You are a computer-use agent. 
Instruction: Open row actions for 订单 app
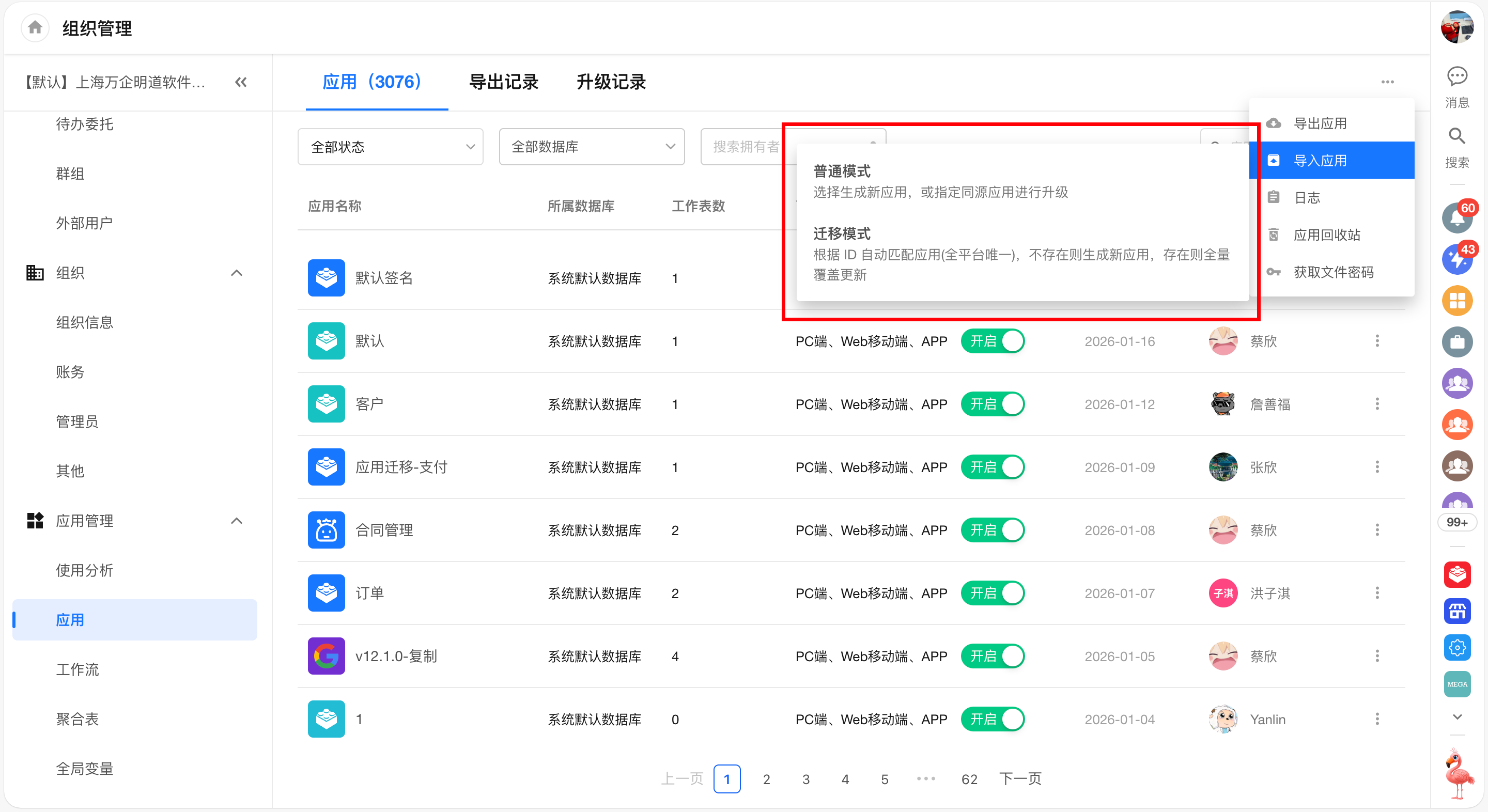pyautogui.click(x=1377, y=593)
